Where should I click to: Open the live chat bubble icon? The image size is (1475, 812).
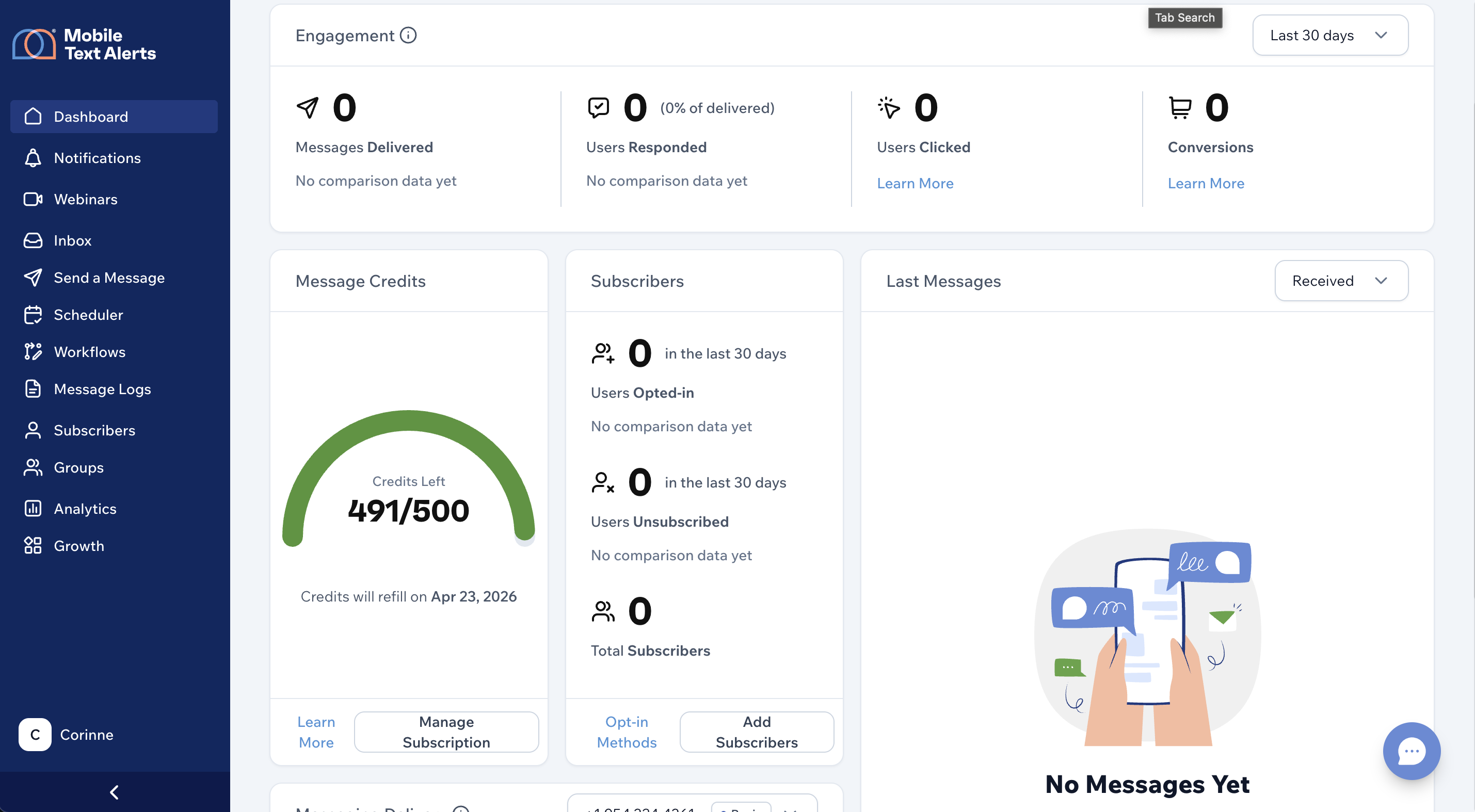1411,751
